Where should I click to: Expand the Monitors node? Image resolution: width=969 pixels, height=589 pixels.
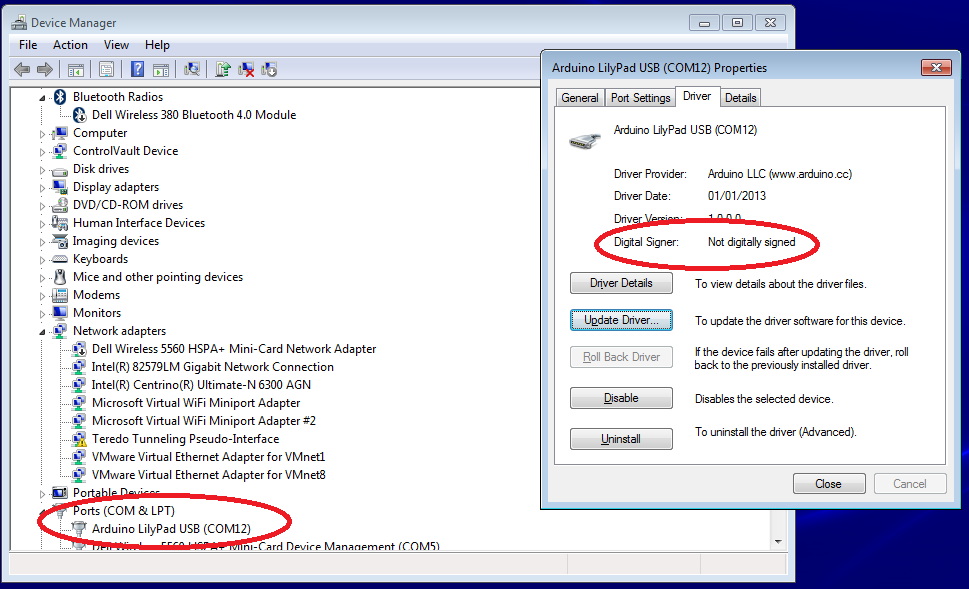(x=42, y=313)
